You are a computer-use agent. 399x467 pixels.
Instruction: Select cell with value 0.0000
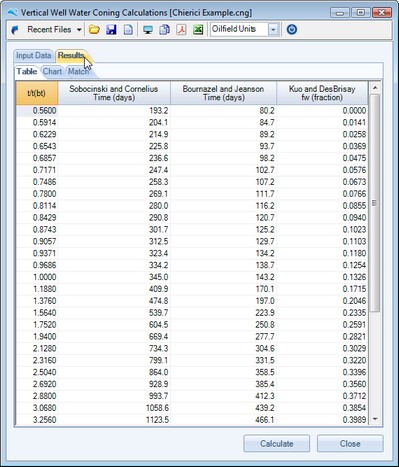coord(322,111)
